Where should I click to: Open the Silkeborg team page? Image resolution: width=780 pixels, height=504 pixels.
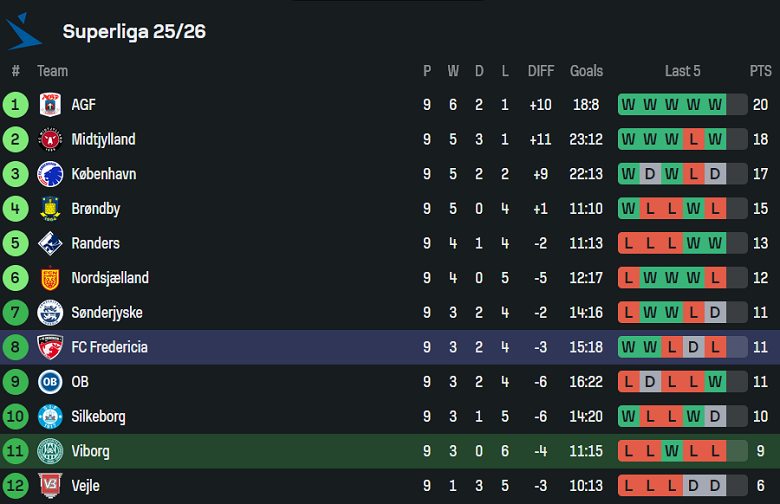pyautogui.click(x=98, y=416)
